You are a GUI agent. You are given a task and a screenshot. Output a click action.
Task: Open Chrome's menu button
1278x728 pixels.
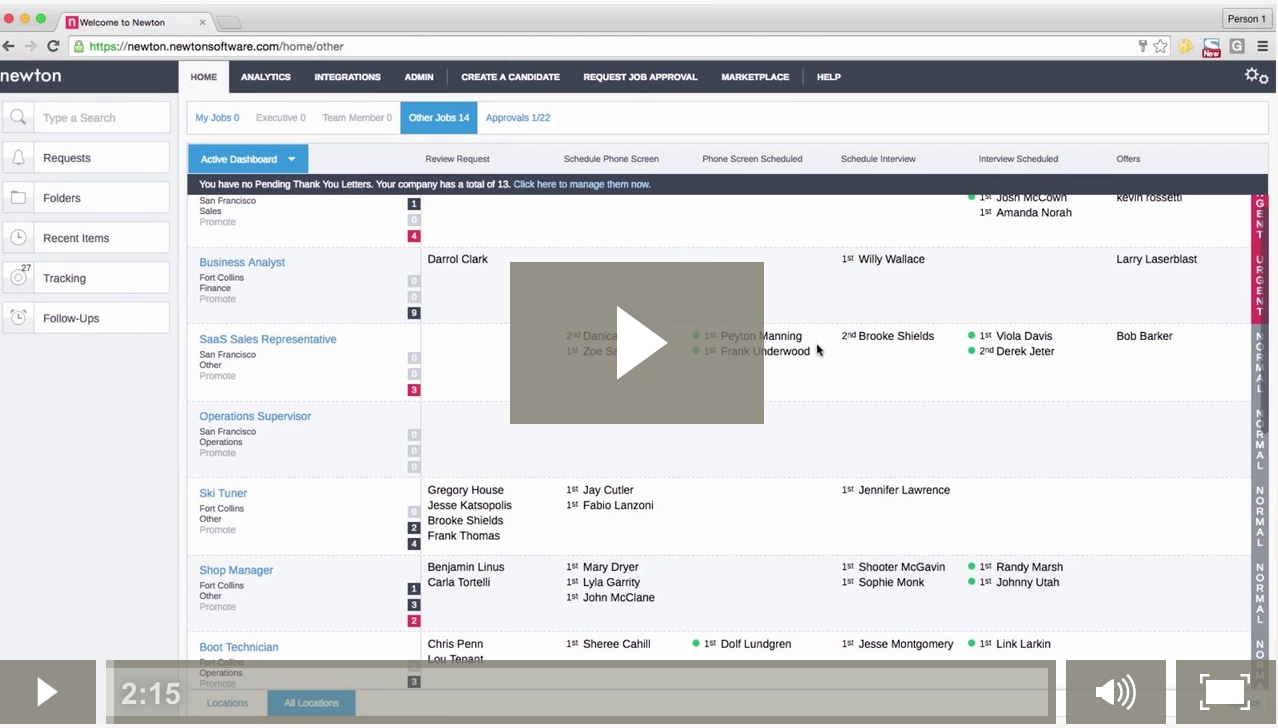click(1263, 46)
